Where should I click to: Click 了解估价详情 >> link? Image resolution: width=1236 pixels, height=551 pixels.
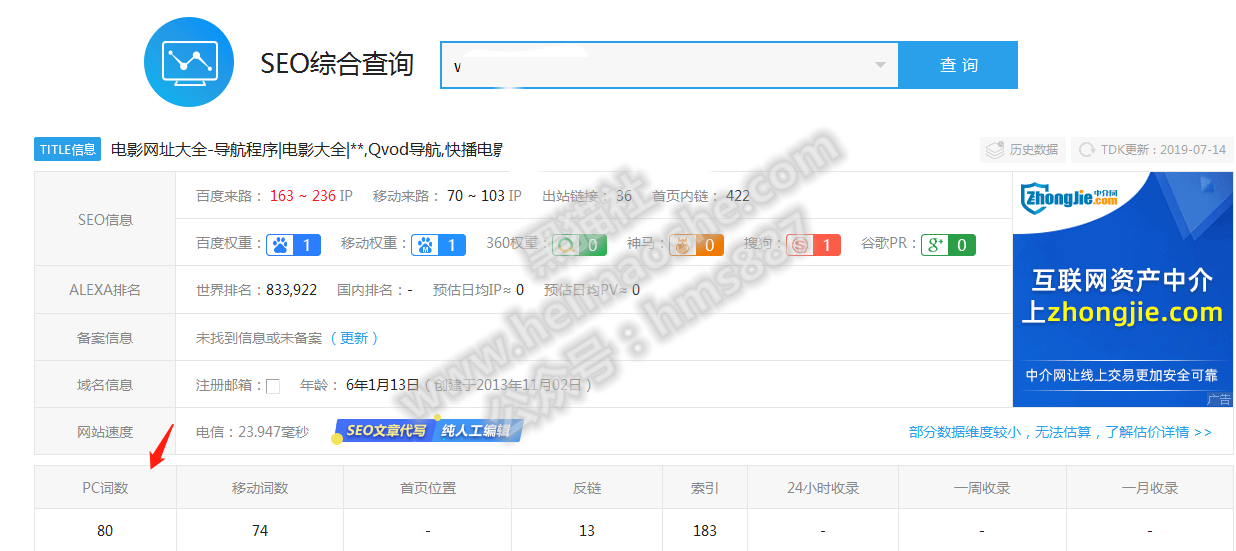1157,432
